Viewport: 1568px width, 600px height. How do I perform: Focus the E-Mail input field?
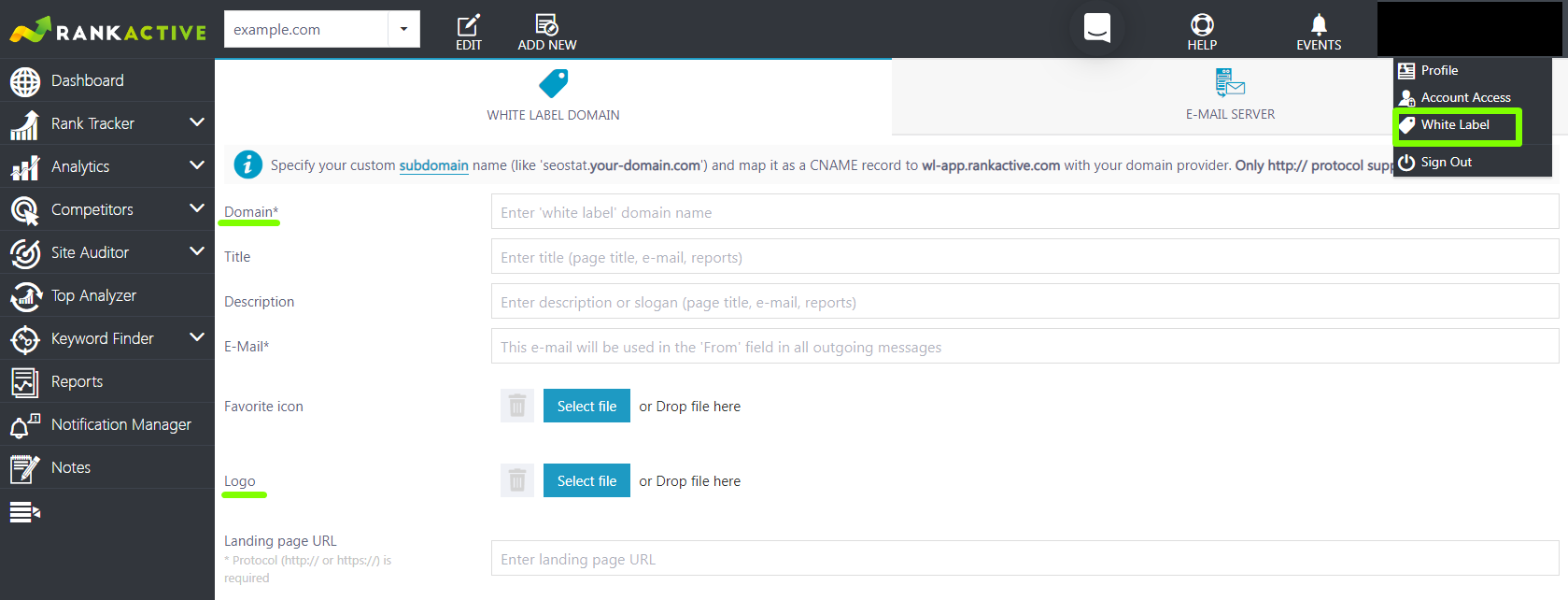pos(1024,347)
